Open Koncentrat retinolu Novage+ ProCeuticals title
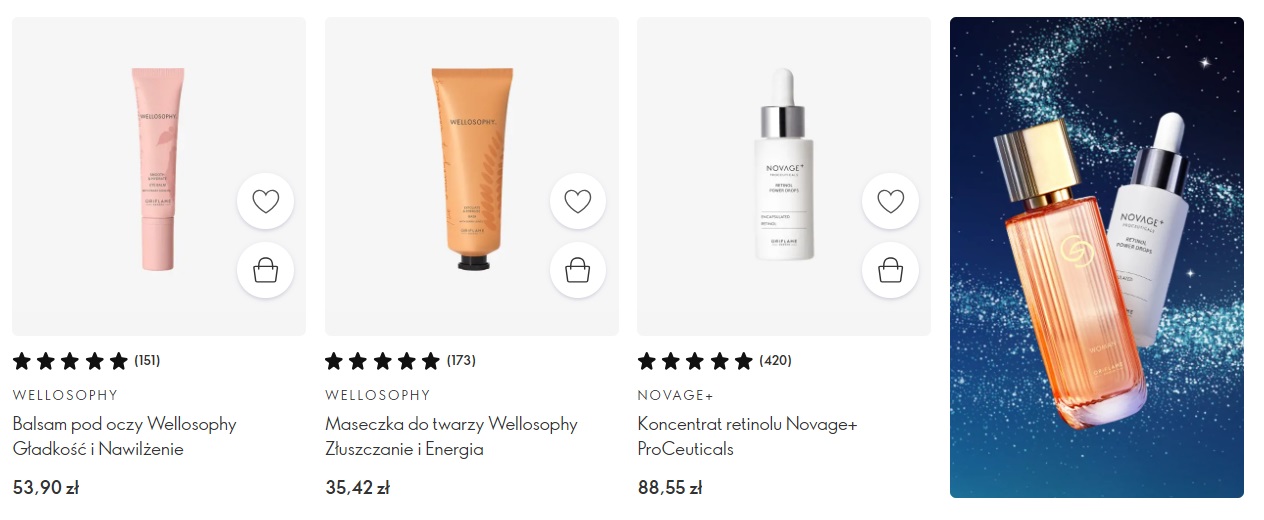Screen dimensions: 1264x520 (748, 436)
